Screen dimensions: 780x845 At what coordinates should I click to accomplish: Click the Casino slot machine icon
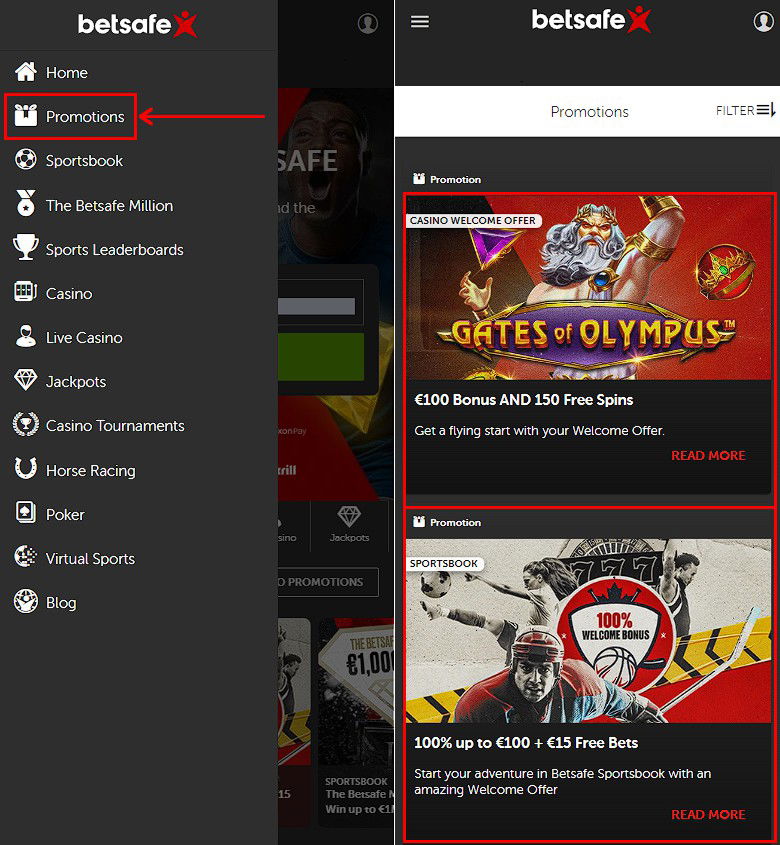pyautogui.click(x=25, y=293)
